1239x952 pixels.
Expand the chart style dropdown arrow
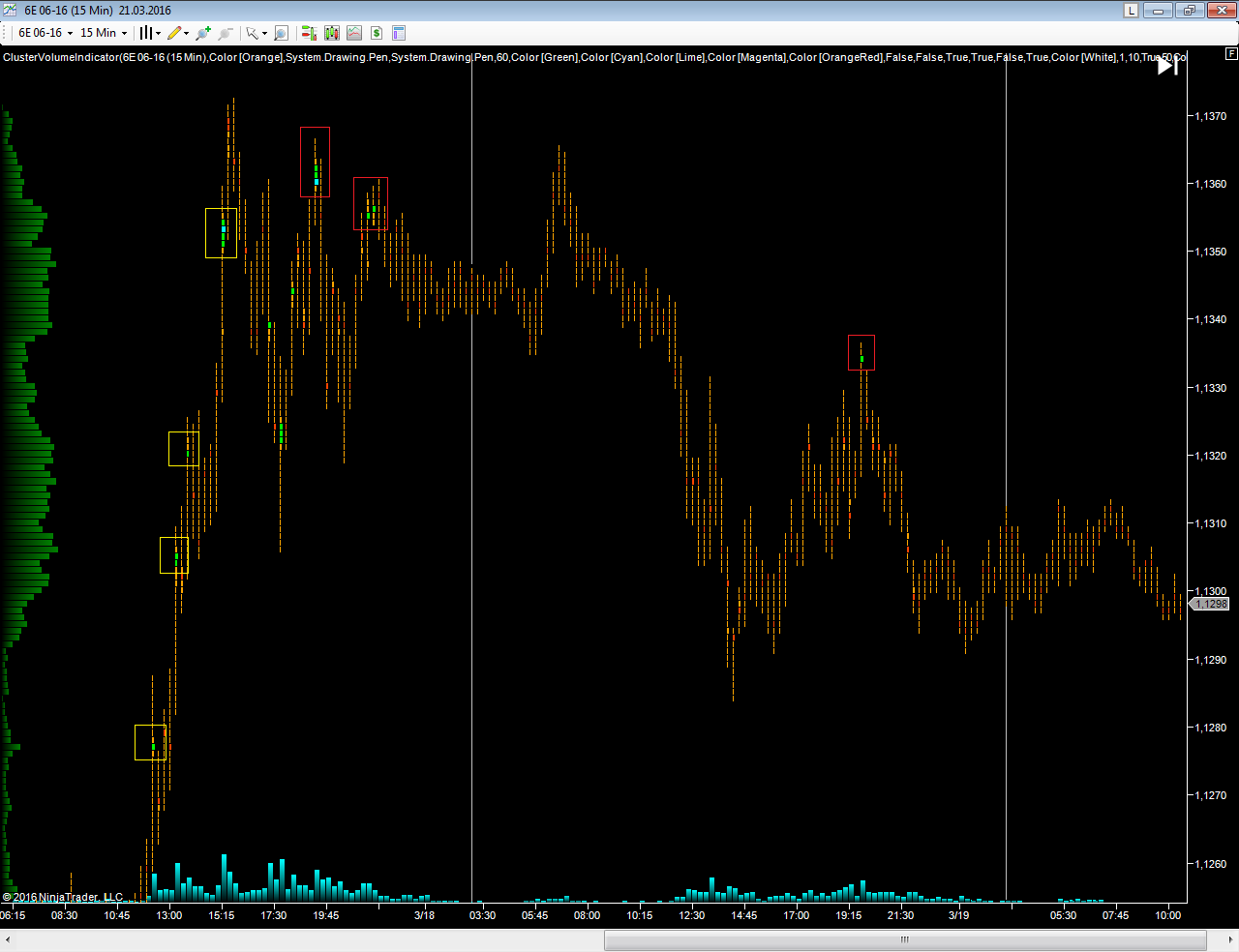(x=158, y=33)
